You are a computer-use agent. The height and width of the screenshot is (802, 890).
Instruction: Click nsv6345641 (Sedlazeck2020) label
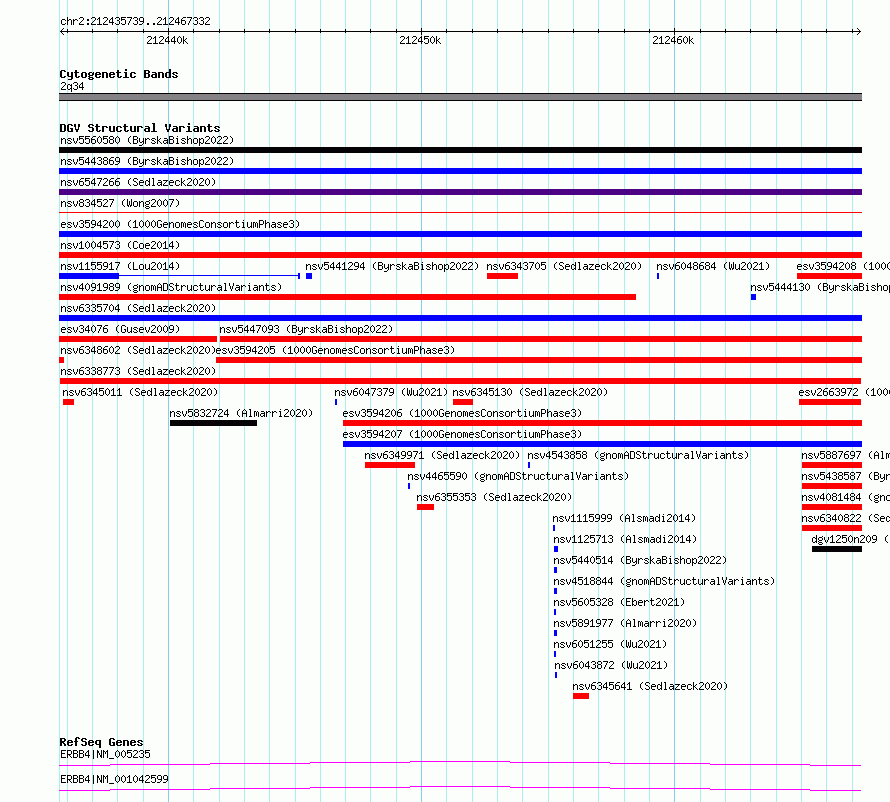pyautogui.click(x=650, y=686)
